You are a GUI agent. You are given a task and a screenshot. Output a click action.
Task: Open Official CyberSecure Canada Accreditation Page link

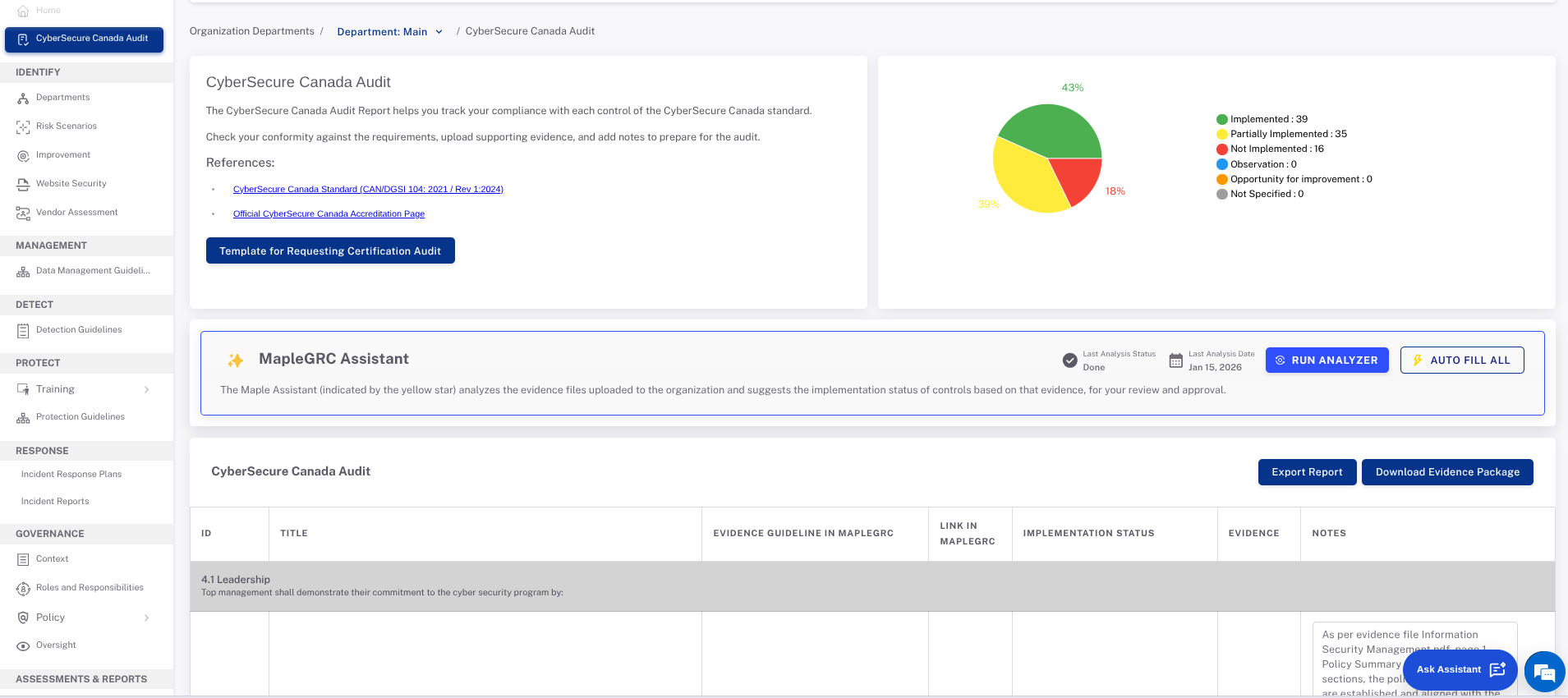coord(329,214)
